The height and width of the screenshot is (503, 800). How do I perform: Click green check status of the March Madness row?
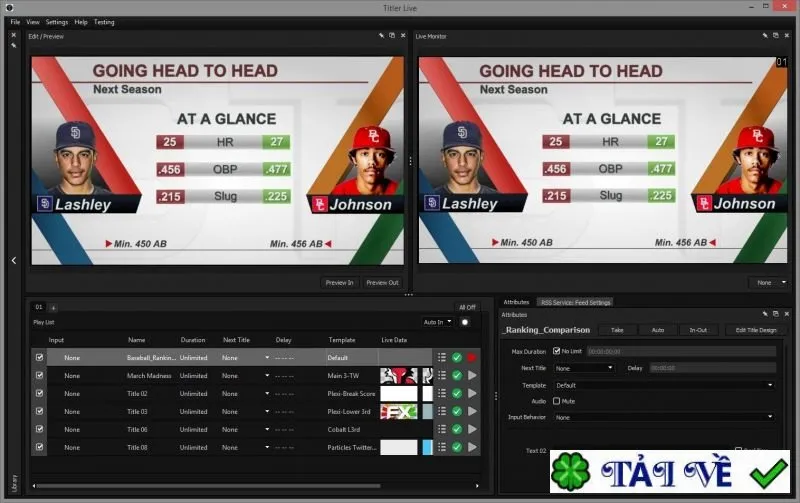coord(457,375)
